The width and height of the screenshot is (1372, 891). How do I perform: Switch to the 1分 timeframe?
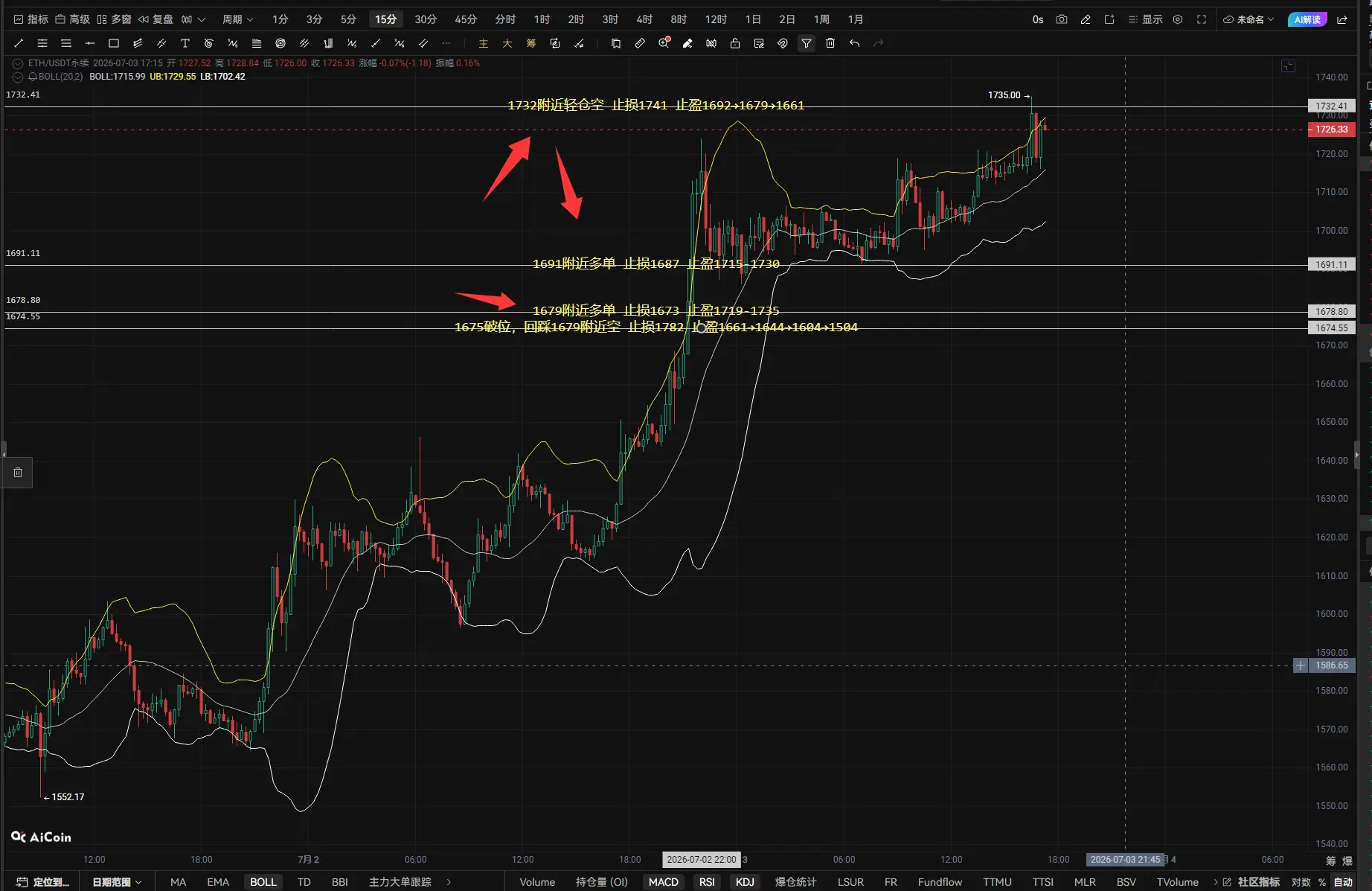[280, 19]
